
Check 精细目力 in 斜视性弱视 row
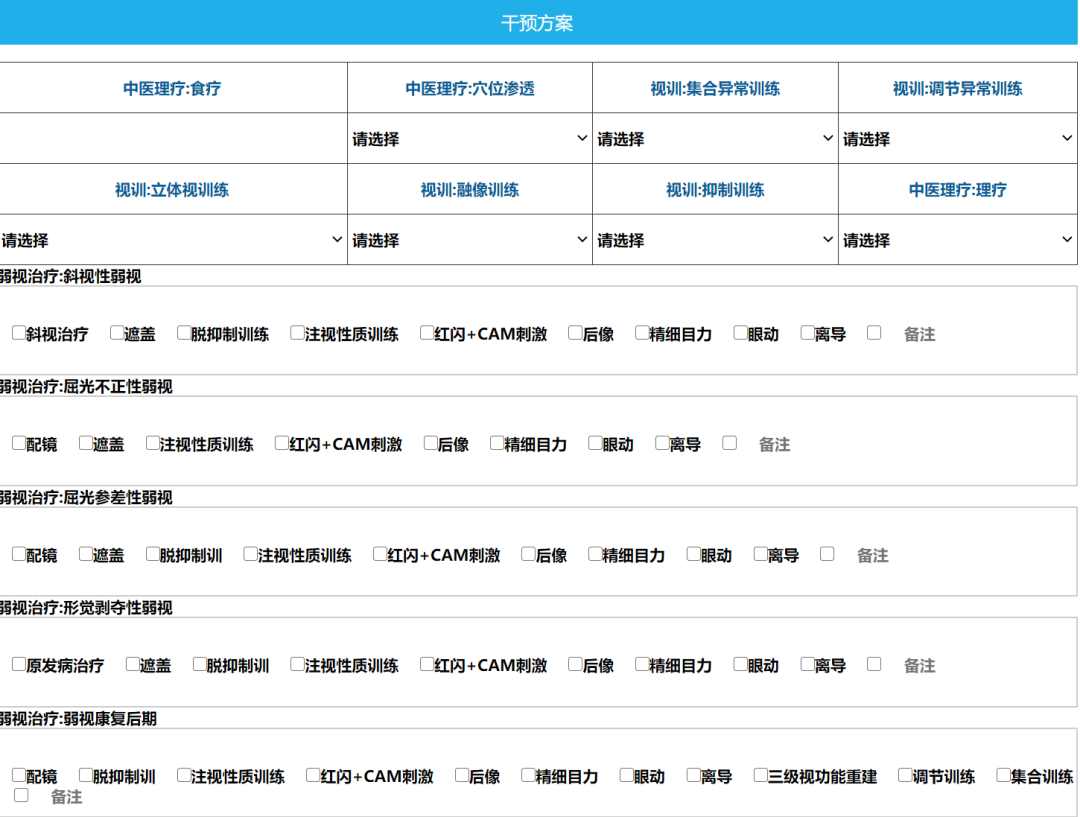[x=642, y=333]
